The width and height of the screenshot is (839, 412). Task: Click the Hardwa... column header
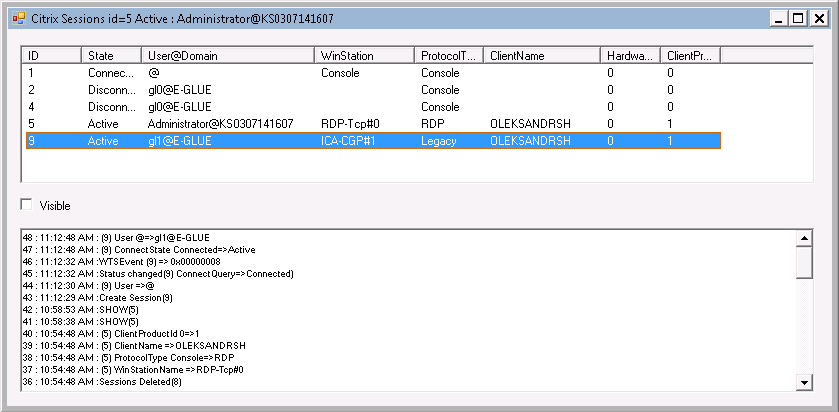[630, 56]
